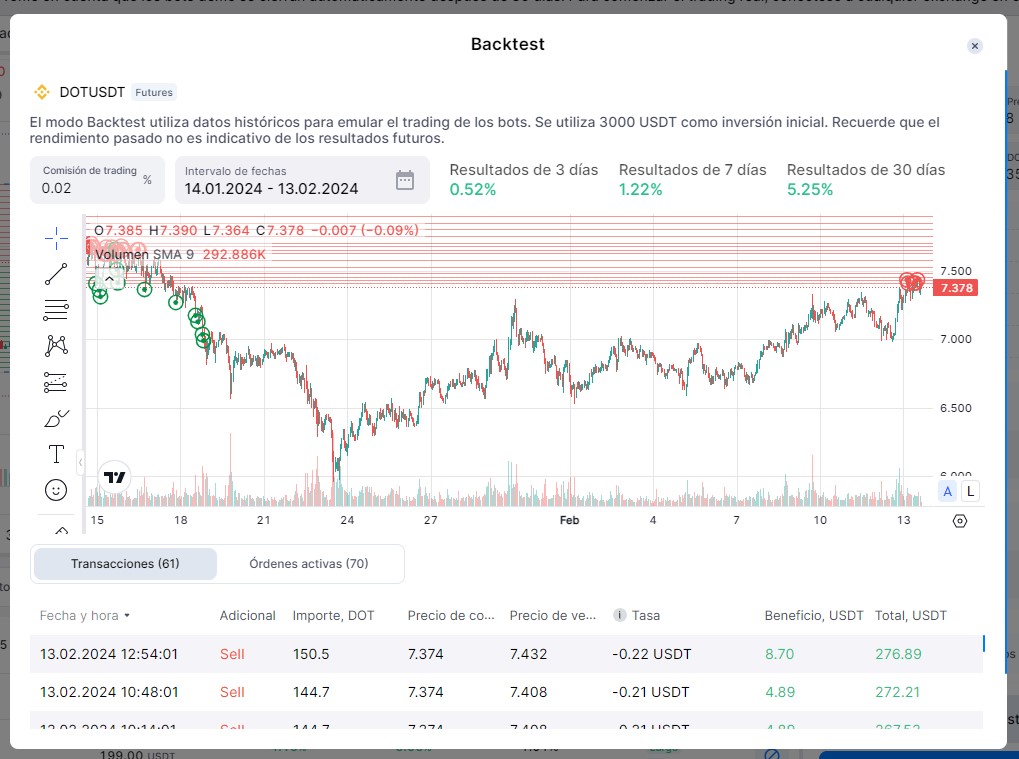Image resolution: width=1019 pixels, height=759 pixels.
Task: Edit the Comisión de trading field
Action: [88, 187]
